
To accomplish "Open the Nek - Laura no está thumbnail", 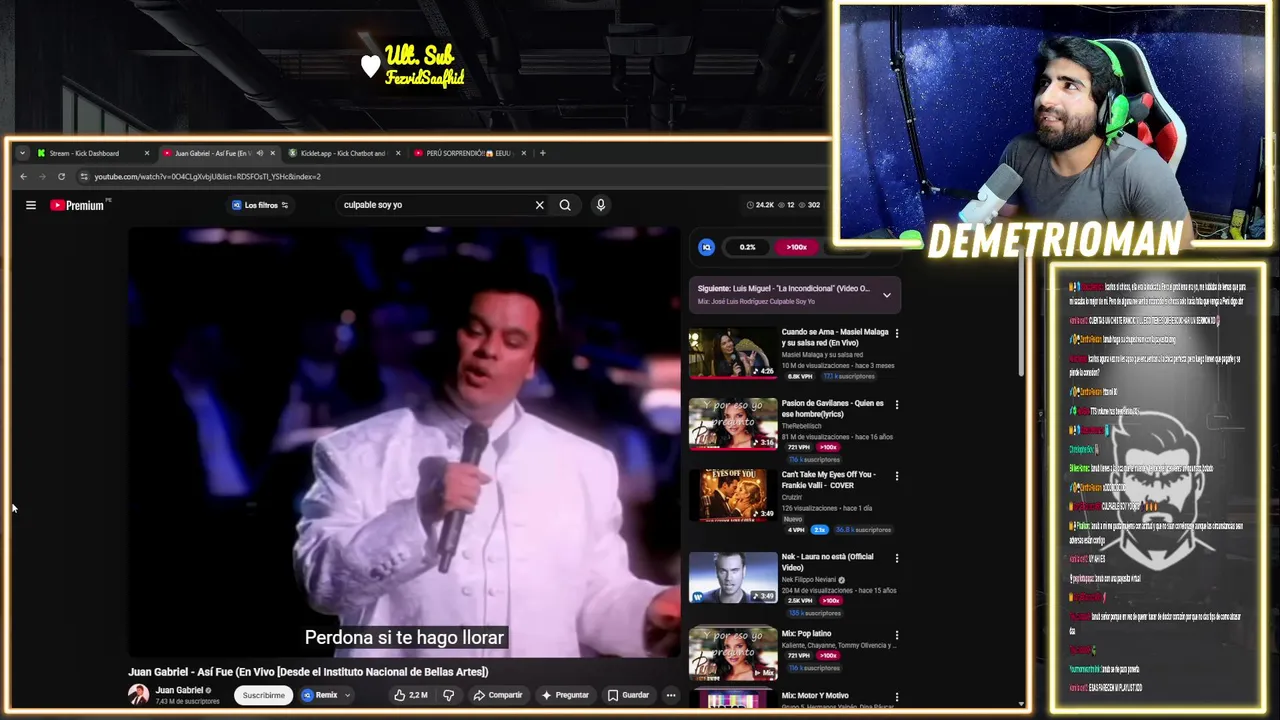I will point(732,577).
